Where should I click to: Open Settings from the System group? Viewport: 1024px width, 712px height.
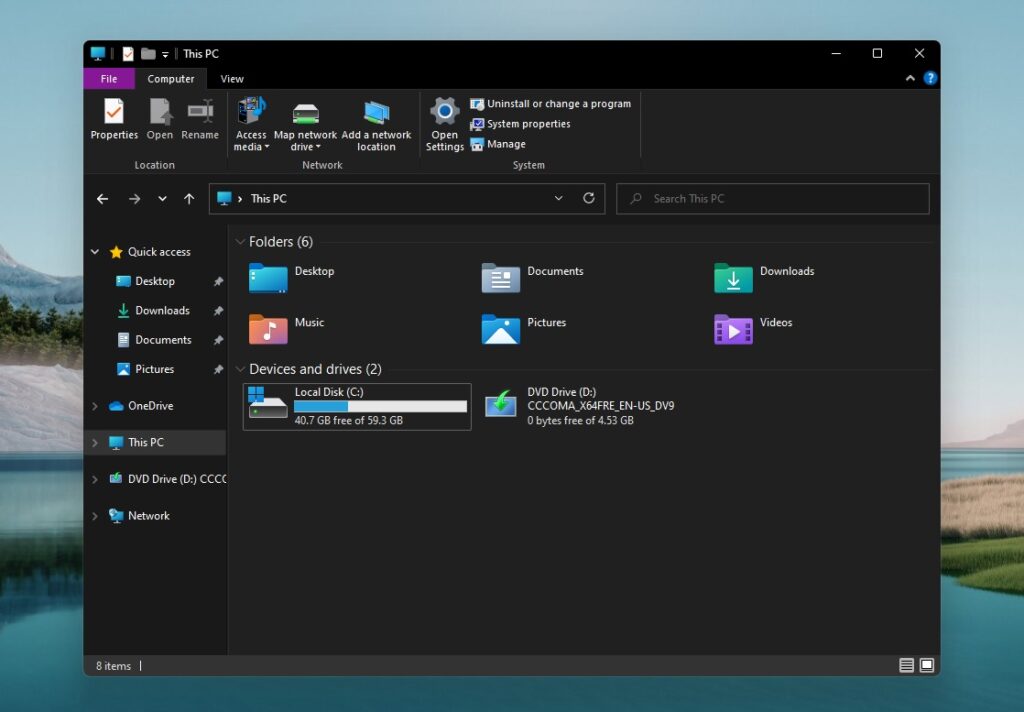443,122
